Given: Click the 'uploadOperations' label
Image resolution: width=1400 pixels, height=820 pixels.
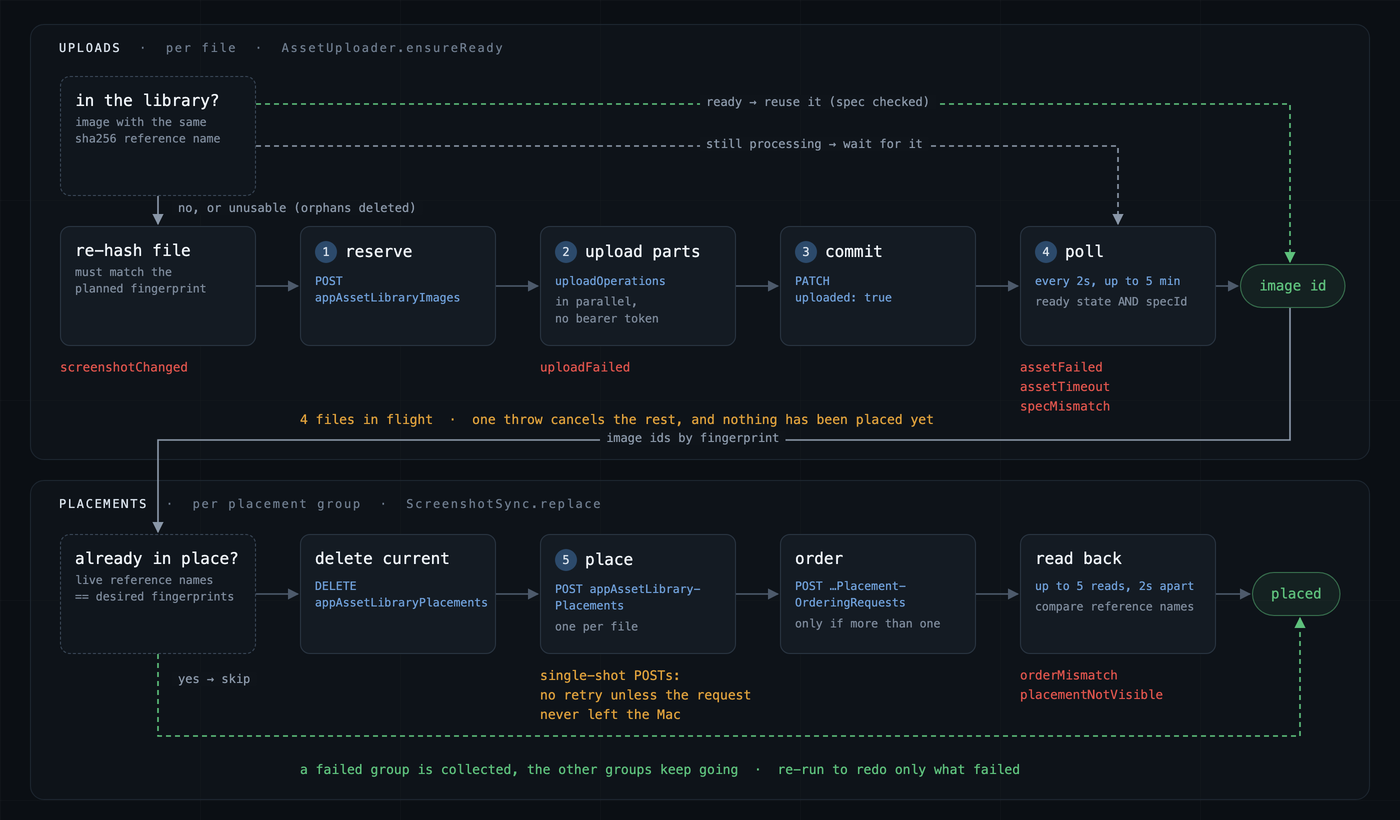Looking at the screenshot, I should [610, 281].
